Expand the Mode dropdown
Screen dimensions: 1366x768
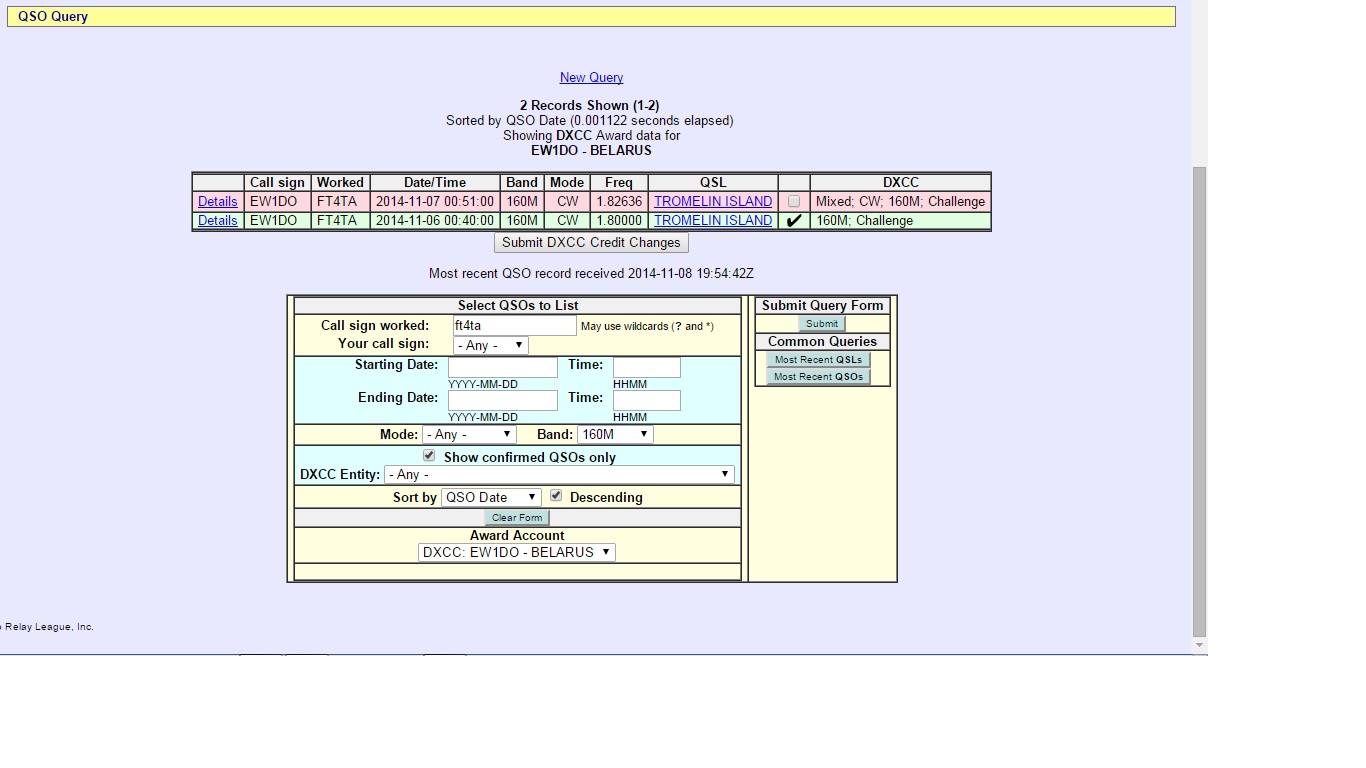click(x=468, y=434)
